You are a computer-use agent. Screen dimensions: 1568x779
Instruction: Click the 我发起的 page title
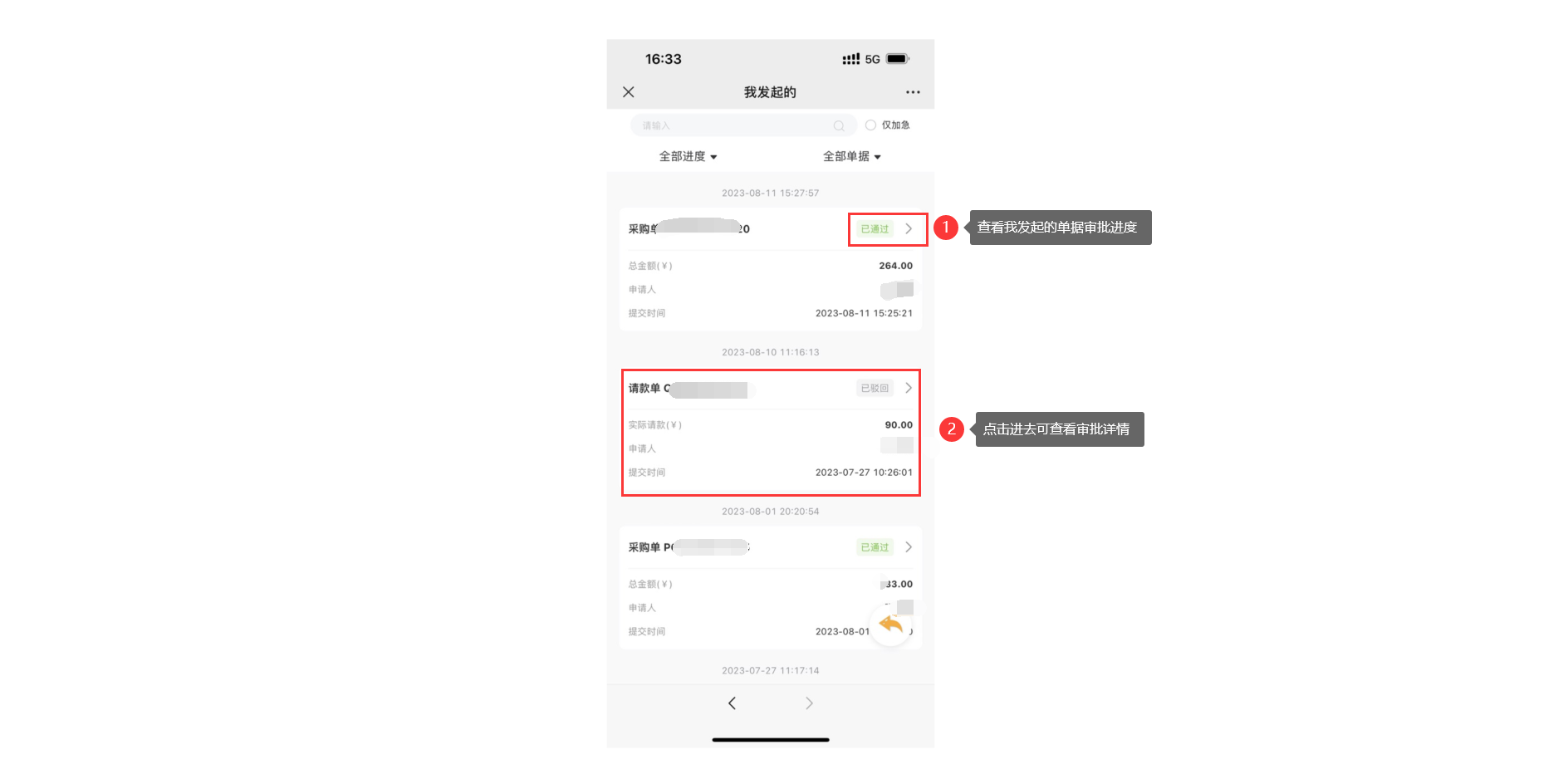(x=770, y=92)
